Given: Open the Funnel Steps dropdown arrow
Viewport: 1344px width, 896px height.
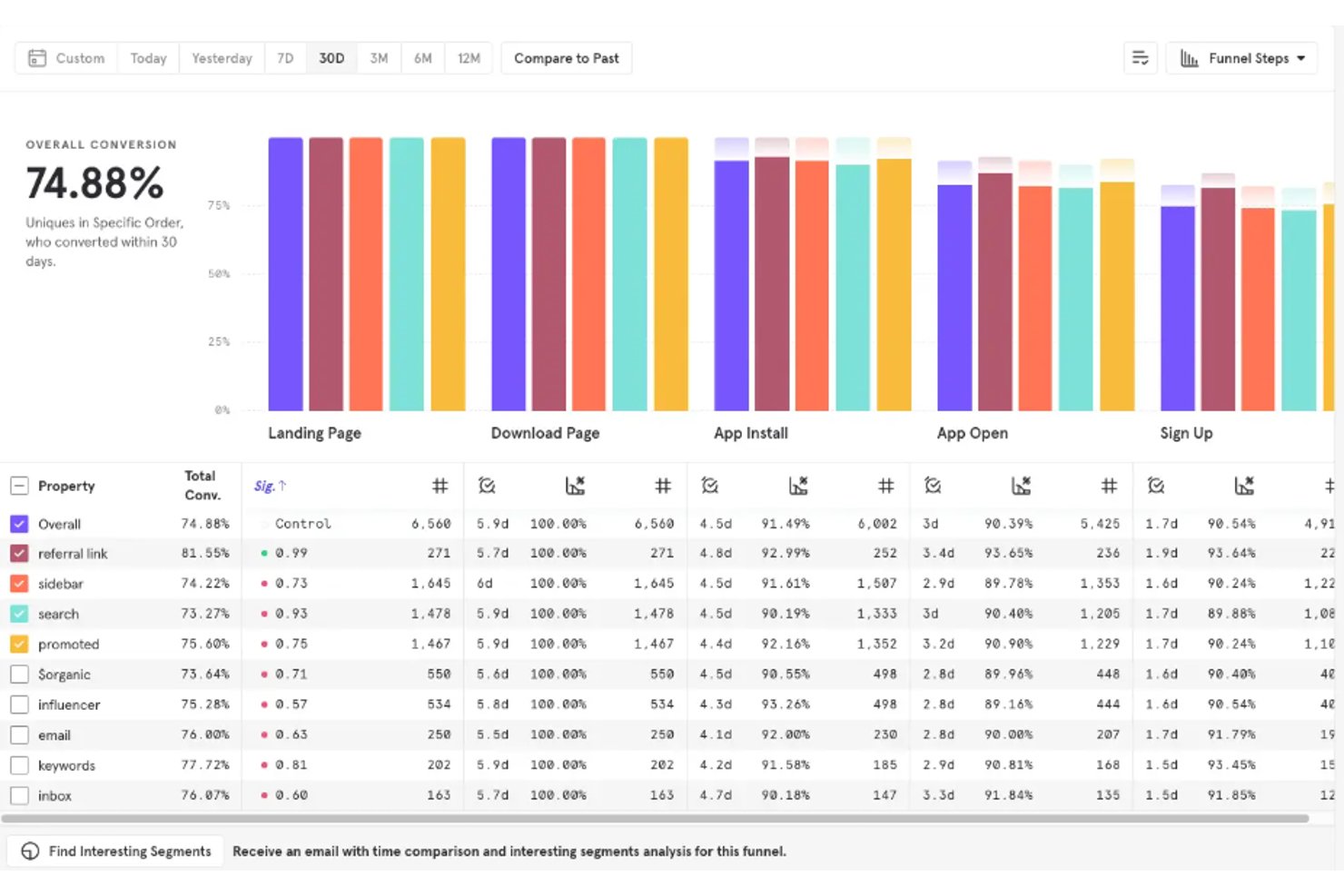Looking at the screenshot, I should [x=1301, y=58].
